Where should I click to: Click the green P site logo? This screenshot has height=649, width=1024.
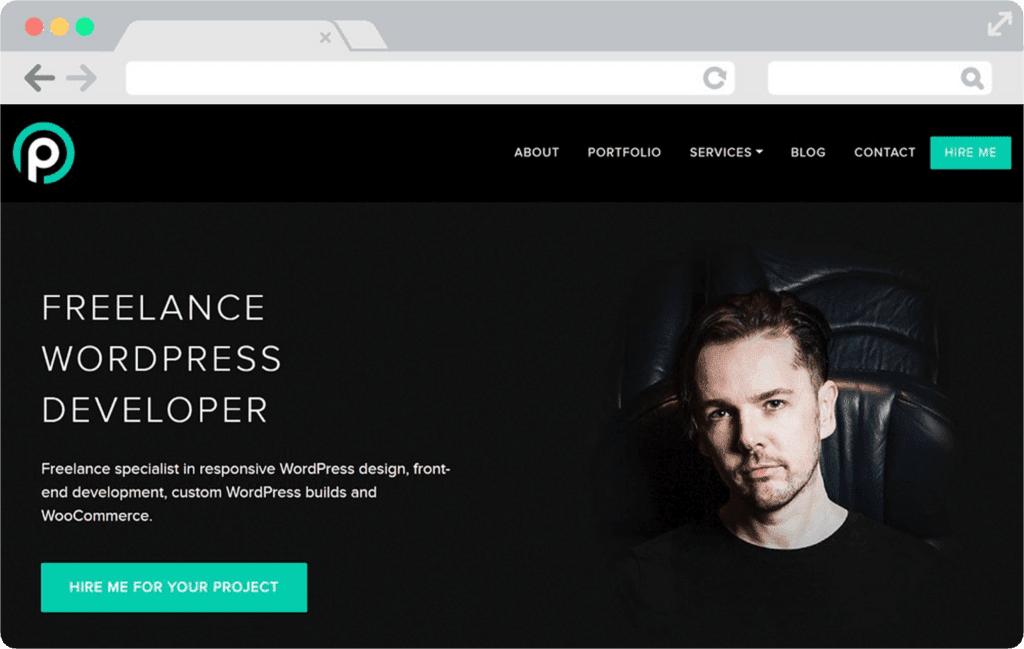(x=44, y=153)
